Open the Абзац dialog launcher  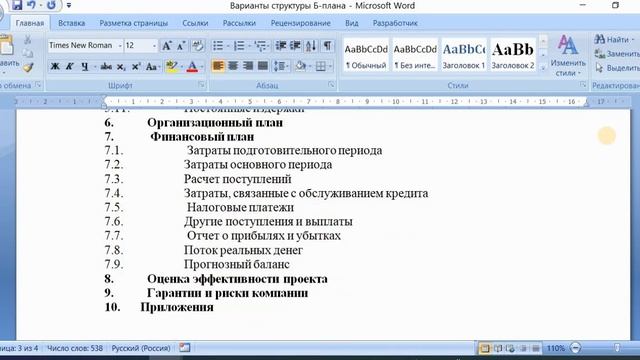pos(331,85)
